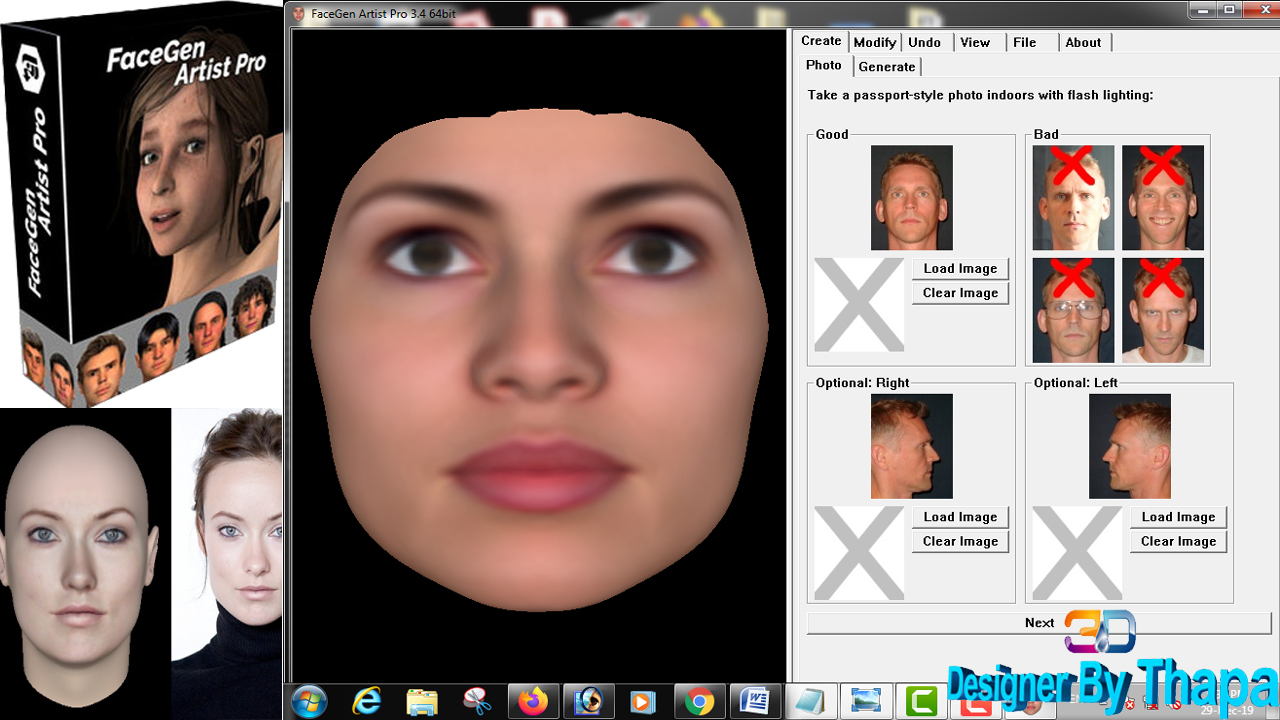
Task: Click the "Optional: Right" group label
Action: (862, 383)
